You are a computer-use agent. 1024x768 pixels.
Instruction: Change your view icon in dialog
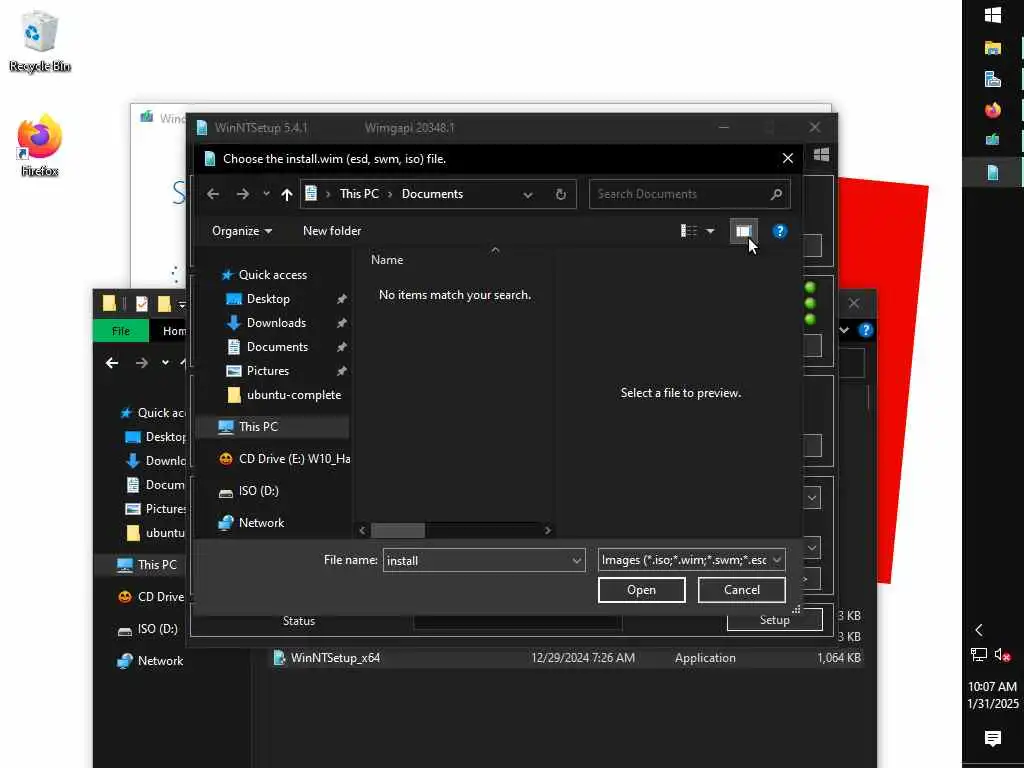689,231
